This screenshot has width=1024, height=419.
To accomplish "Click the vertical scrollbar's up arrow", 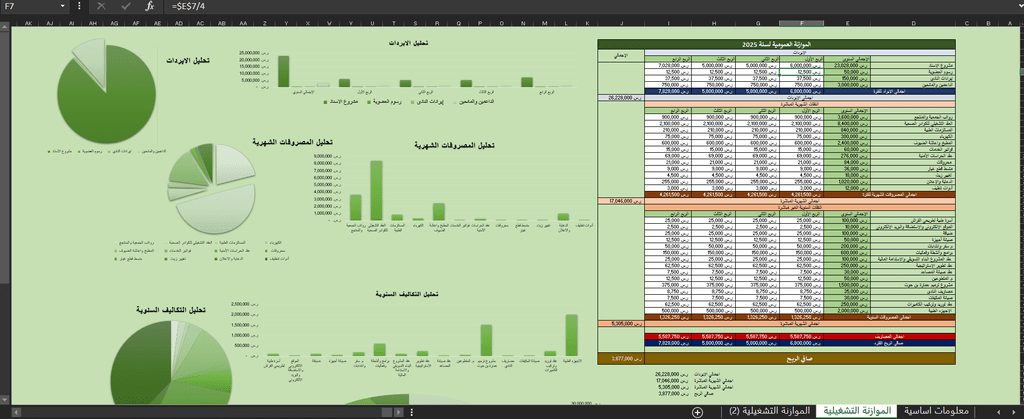I will 5,27.
